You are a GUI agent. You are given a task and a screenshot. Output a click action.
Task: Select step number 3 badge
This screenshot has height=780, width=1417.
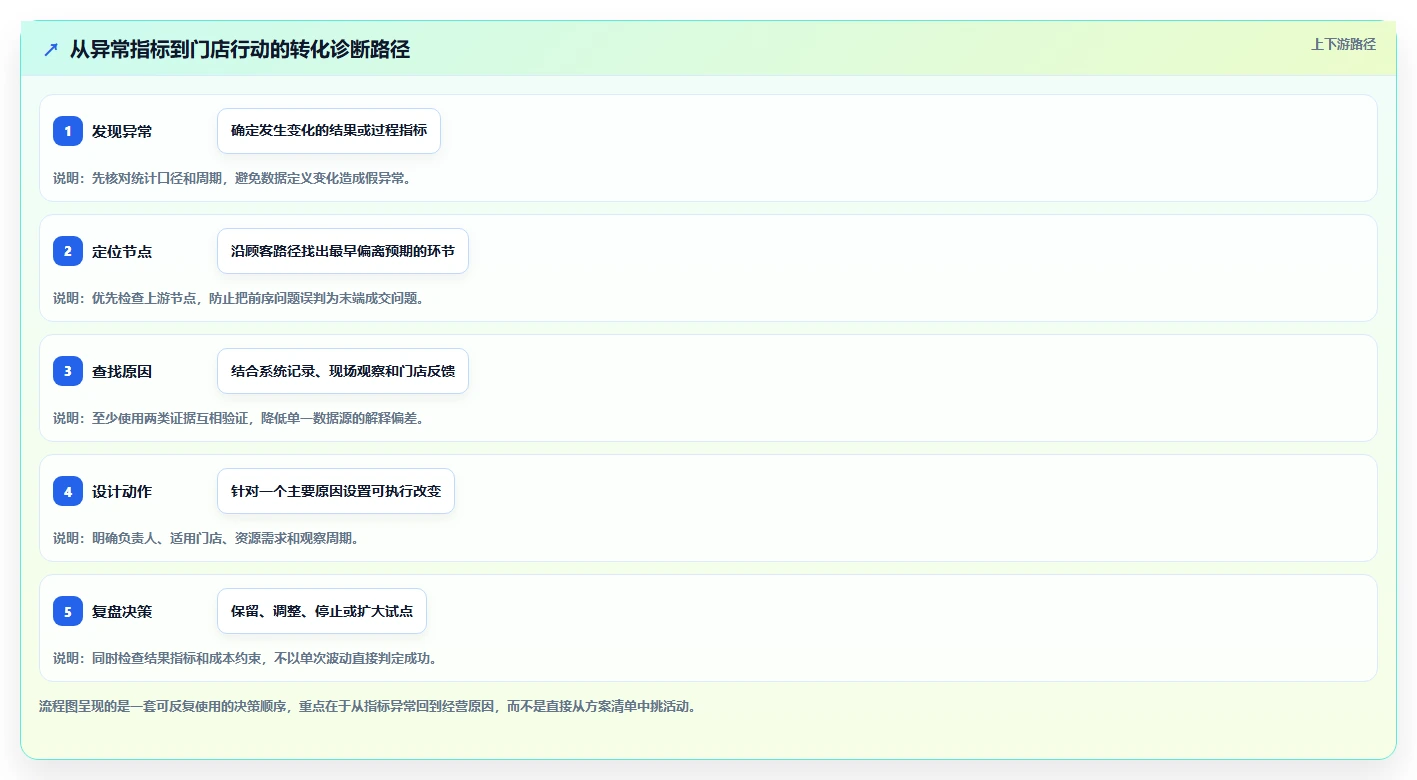pos(68,371)
